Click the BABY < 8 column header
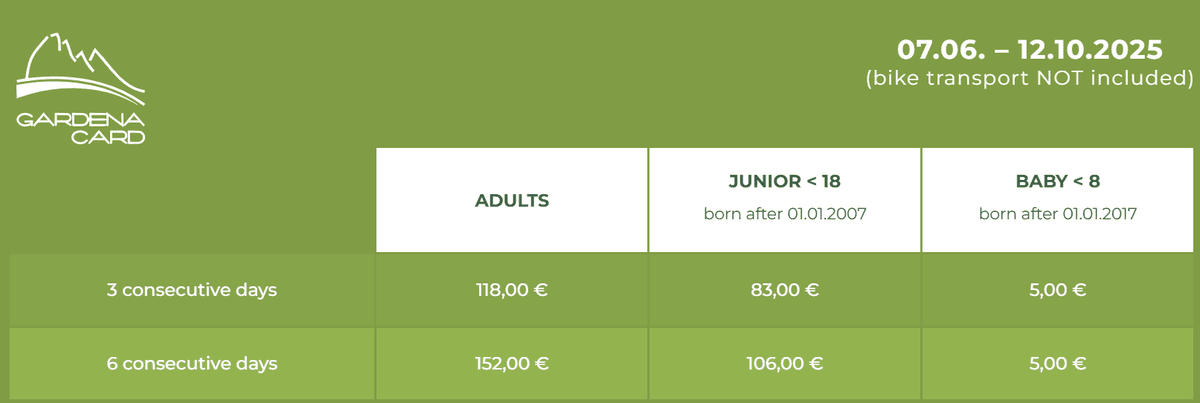Viewport: 1200px width, 403px height. click(x=1058, y=200)
